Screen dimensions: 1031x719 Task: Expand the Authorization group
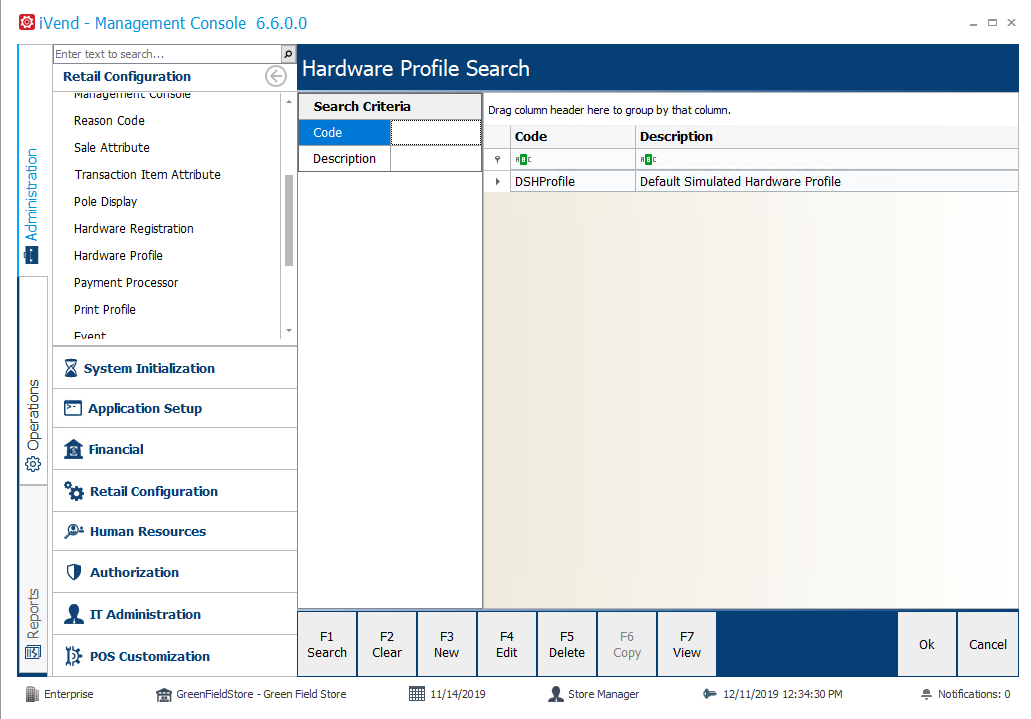pyautogui.click(x=175, y=572)
